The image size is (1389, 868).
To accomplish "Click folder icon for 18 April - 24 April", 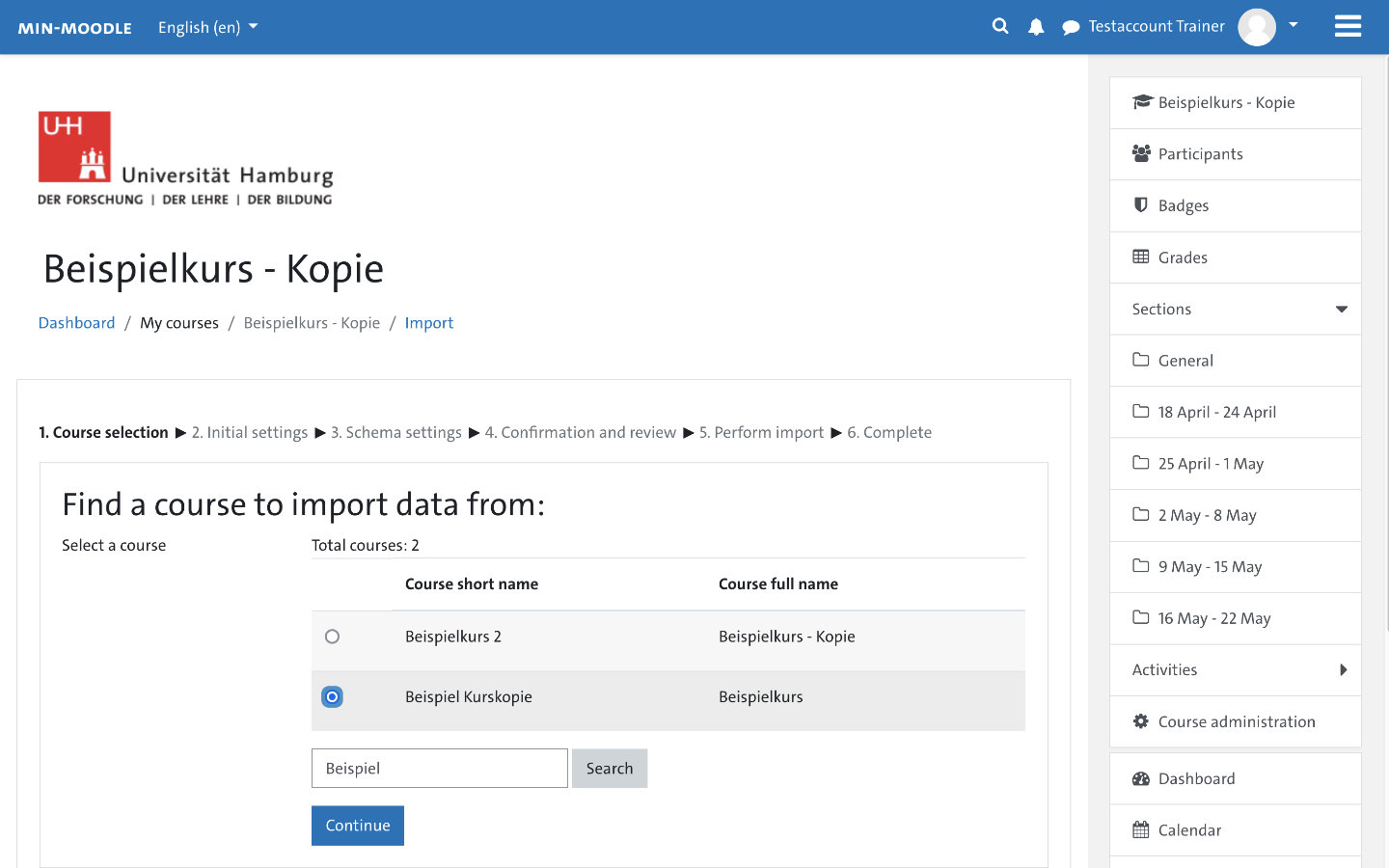I will [1141, 412].
